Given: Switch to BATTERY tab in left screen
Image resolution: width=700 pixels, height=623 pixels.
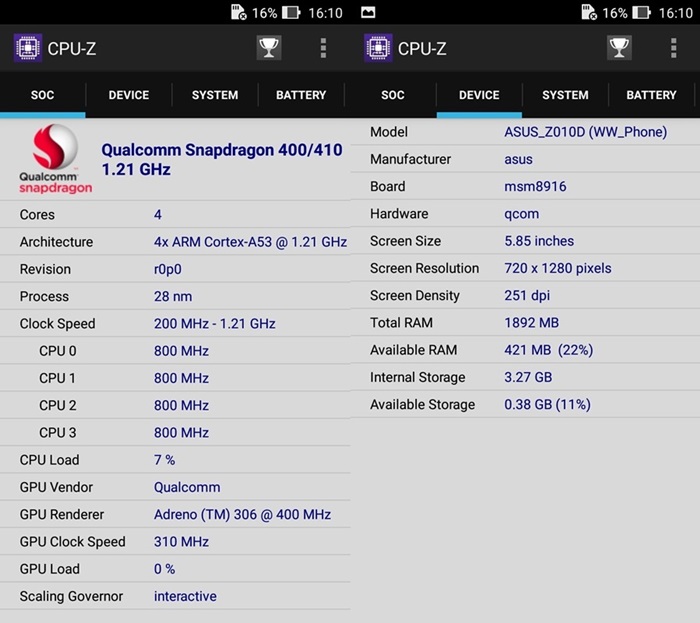Looking at the screenshot, I should pyautogui.click(x=301, y=95).
